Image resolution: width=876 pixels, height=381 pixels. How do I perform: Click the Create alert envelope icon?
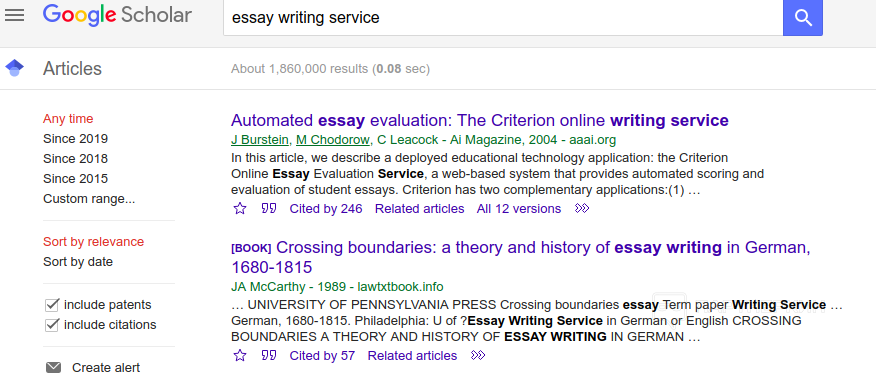point(53,367)
